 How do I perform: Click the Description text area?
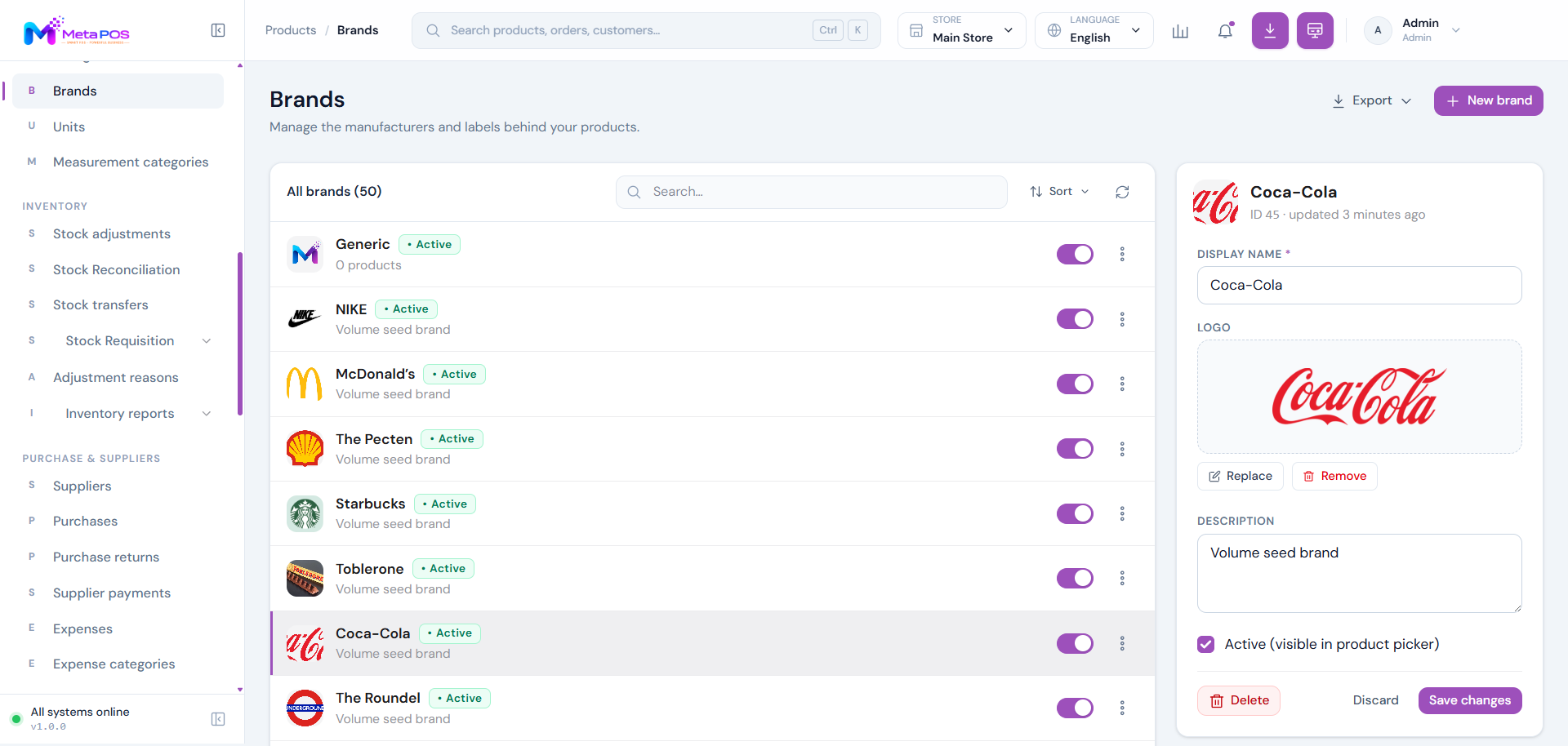(x=1359, y=573)
